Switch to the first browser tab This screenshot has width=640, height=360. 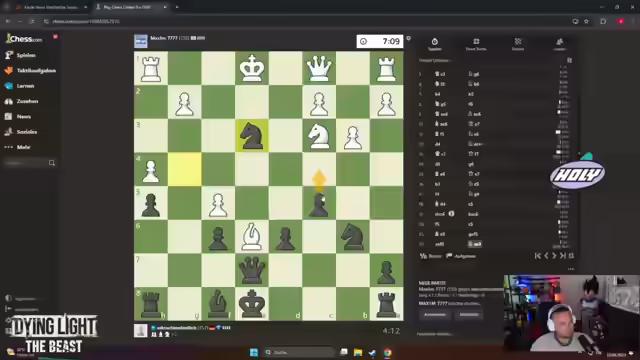(x=51, y=7)
